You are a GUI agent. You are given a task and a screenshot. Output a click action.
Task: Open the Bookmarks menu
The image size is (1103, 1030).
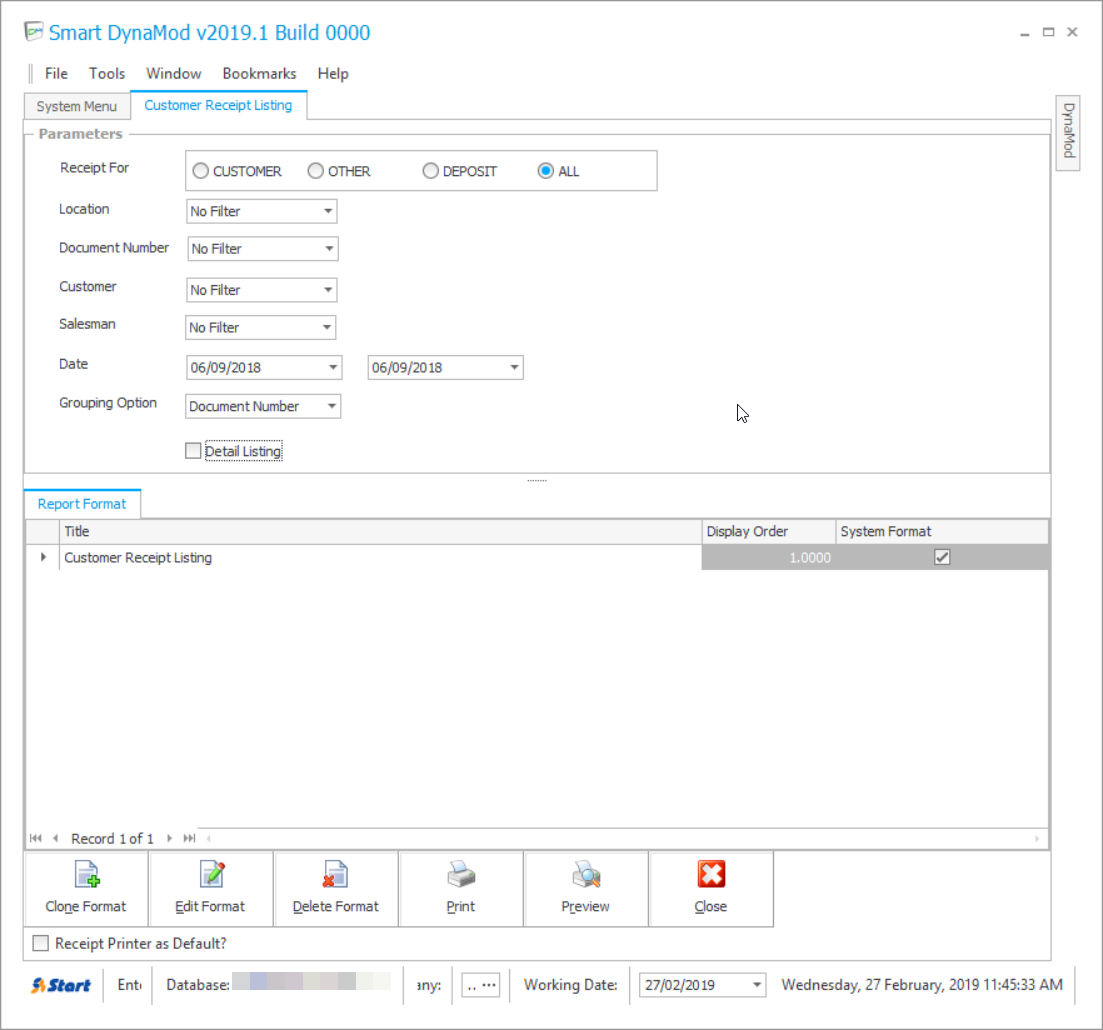point(260,73)
